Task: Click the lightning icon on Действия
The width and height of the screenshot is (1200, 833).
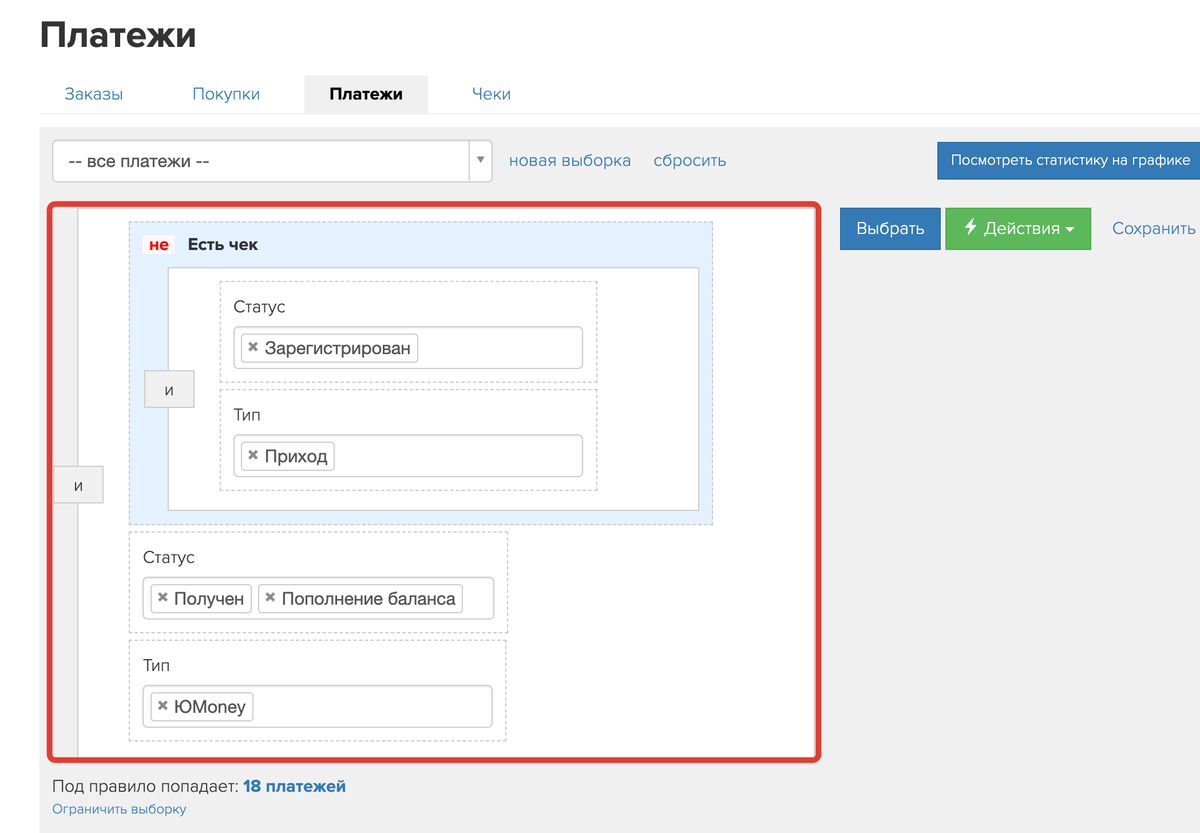Action: (970, 228)
